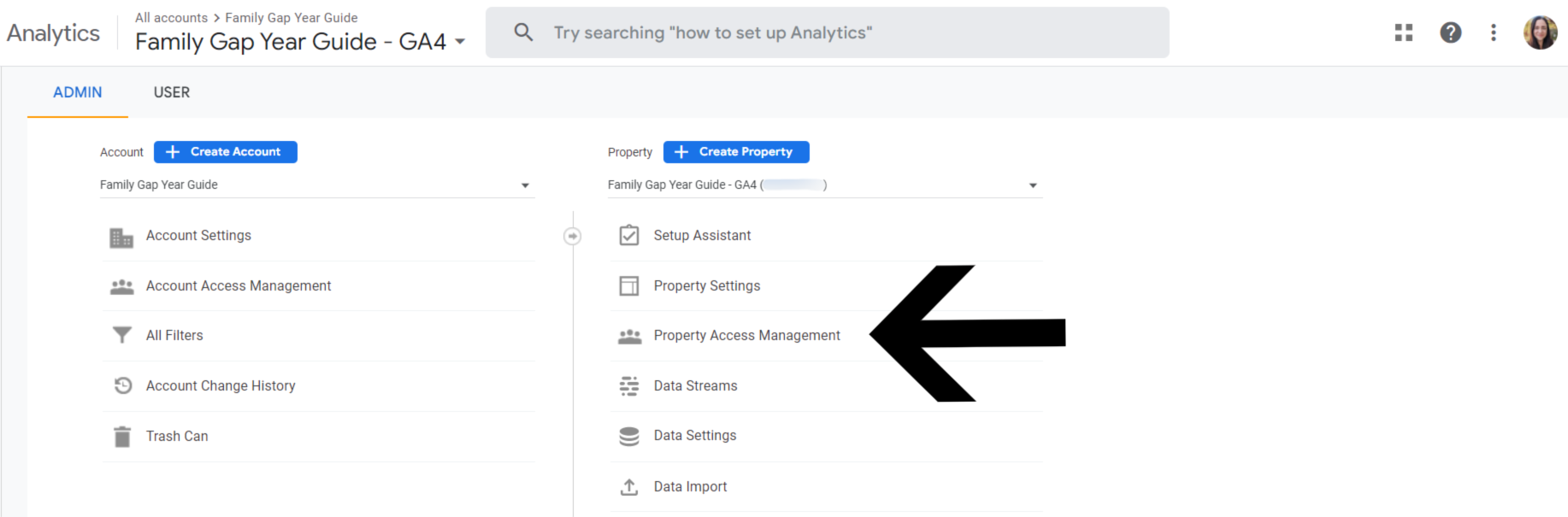
Task: Open the Help question mark icon
Action: pos(1450,32)
